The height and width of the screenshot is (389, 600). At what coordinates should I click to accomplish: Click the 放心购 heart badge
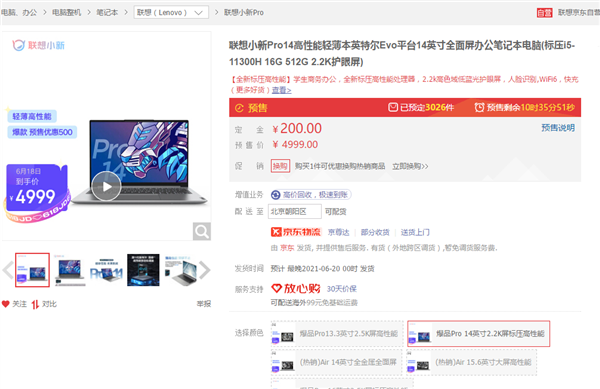(x=295, y=288)
